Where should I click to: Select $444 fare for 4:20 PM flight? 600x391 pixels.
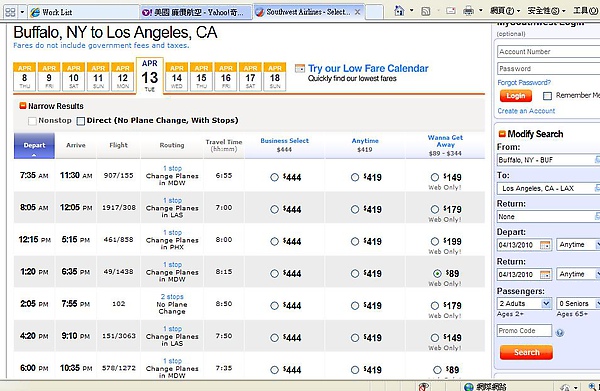coord(274,338)
